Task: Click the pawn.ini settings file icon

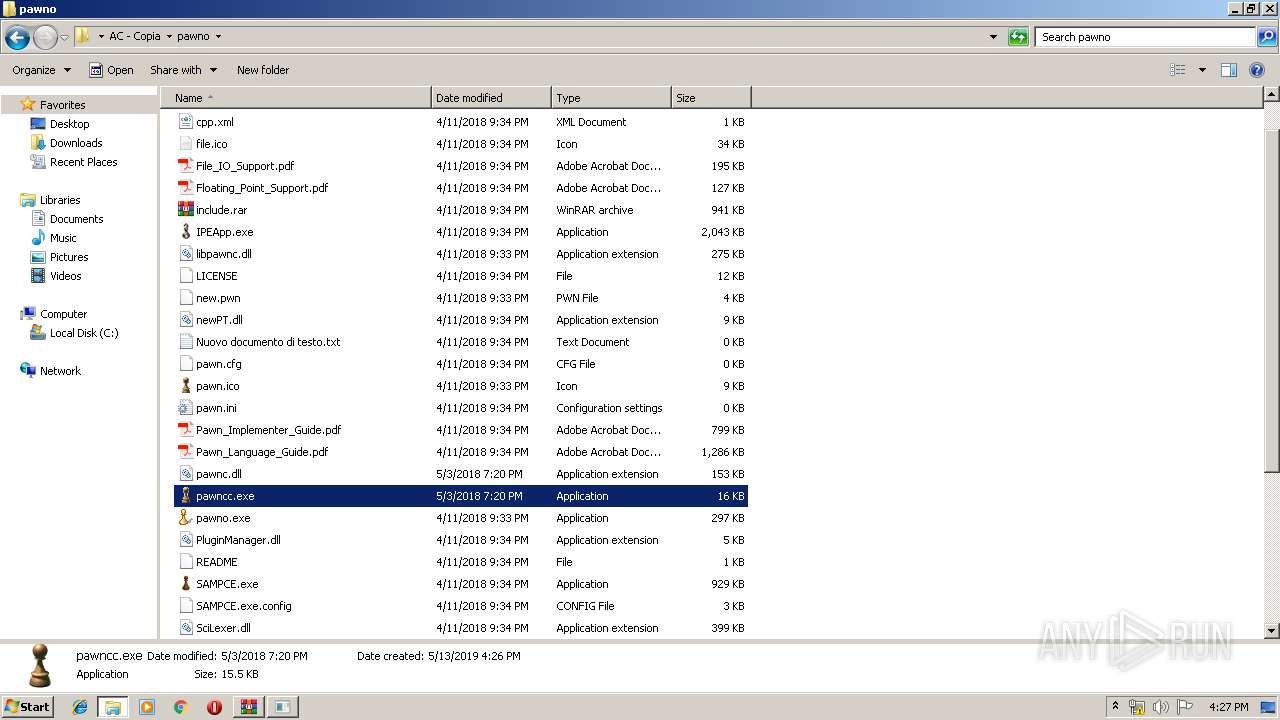Action: 185,408
